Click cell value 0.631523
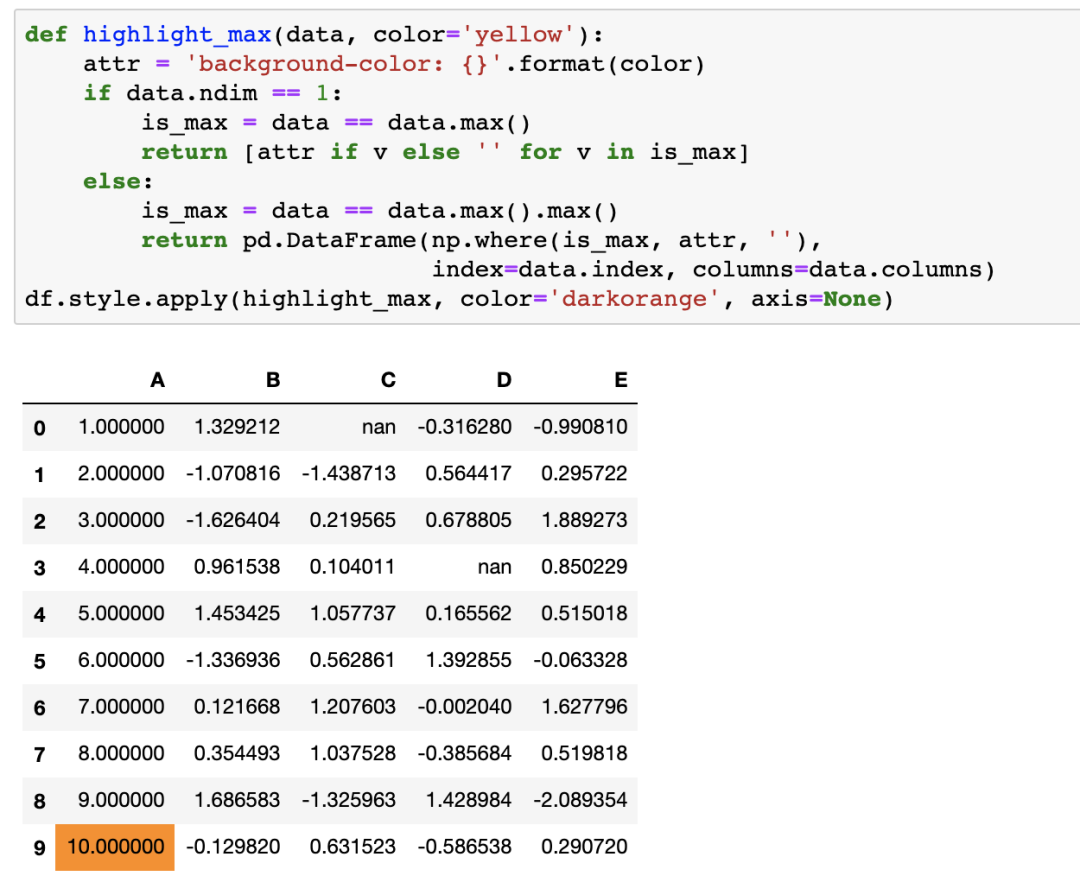The width and height of the screenshot is (1080, 876). [353, 846]
